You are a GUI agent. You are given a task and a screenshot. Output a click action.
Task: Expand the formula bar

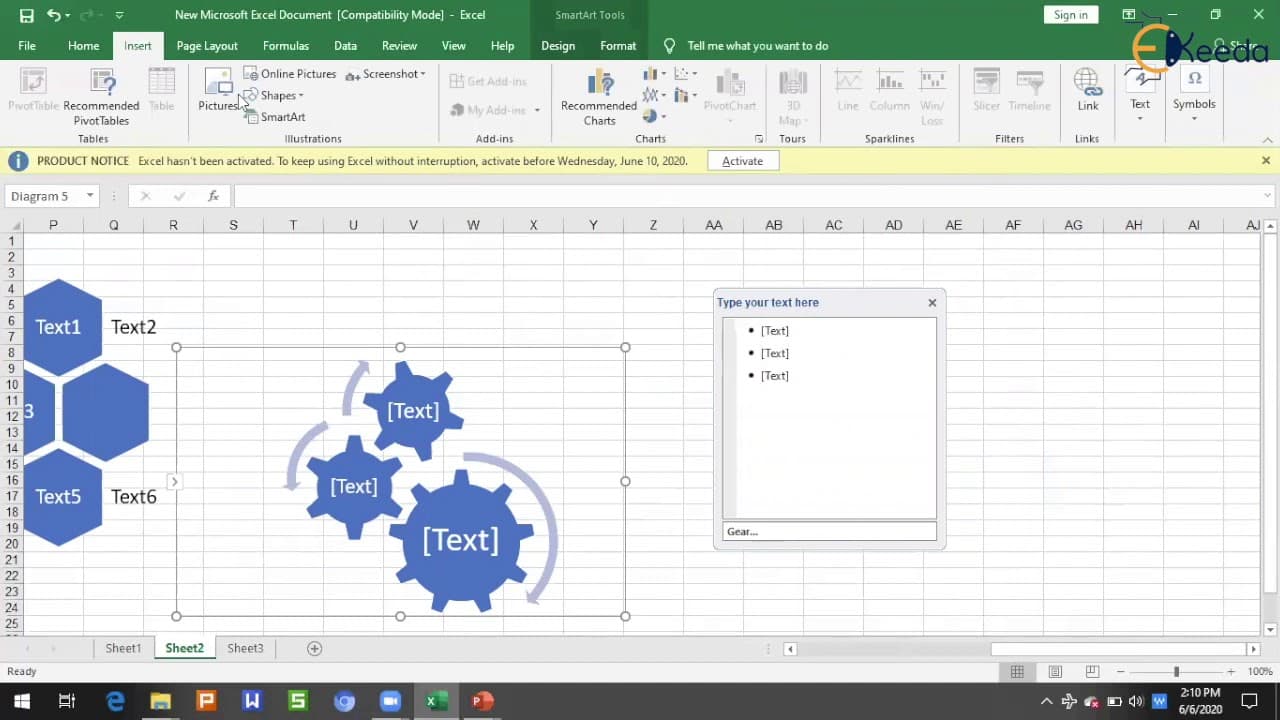pyautogui.click(x=1268, y=196)
